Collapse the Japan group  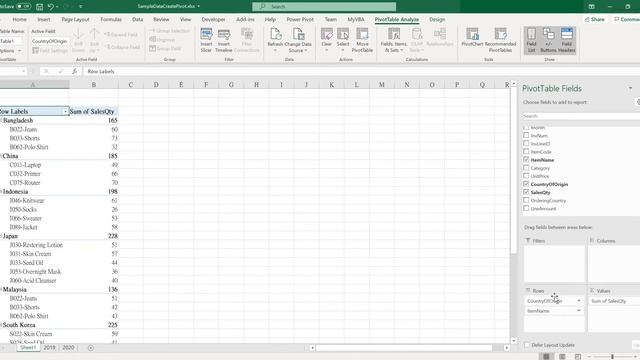click(x=1, y=236)
